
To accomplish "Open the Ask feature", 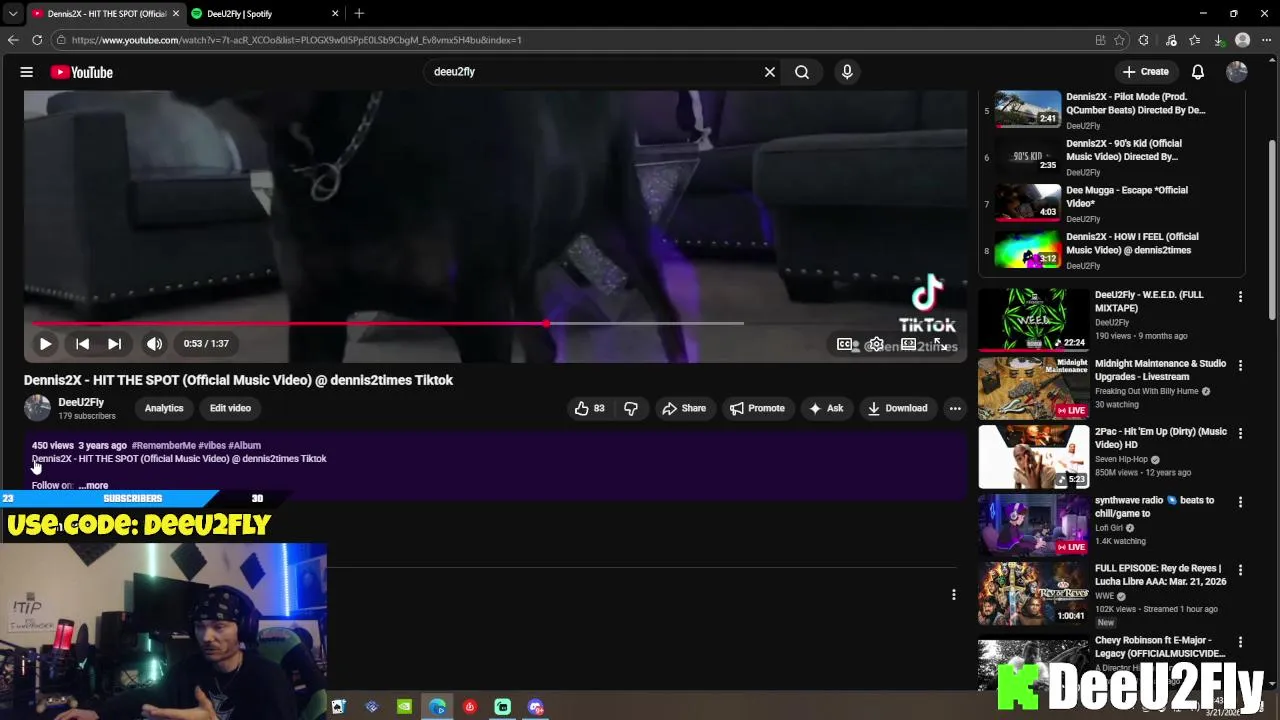I will point(826,408).
